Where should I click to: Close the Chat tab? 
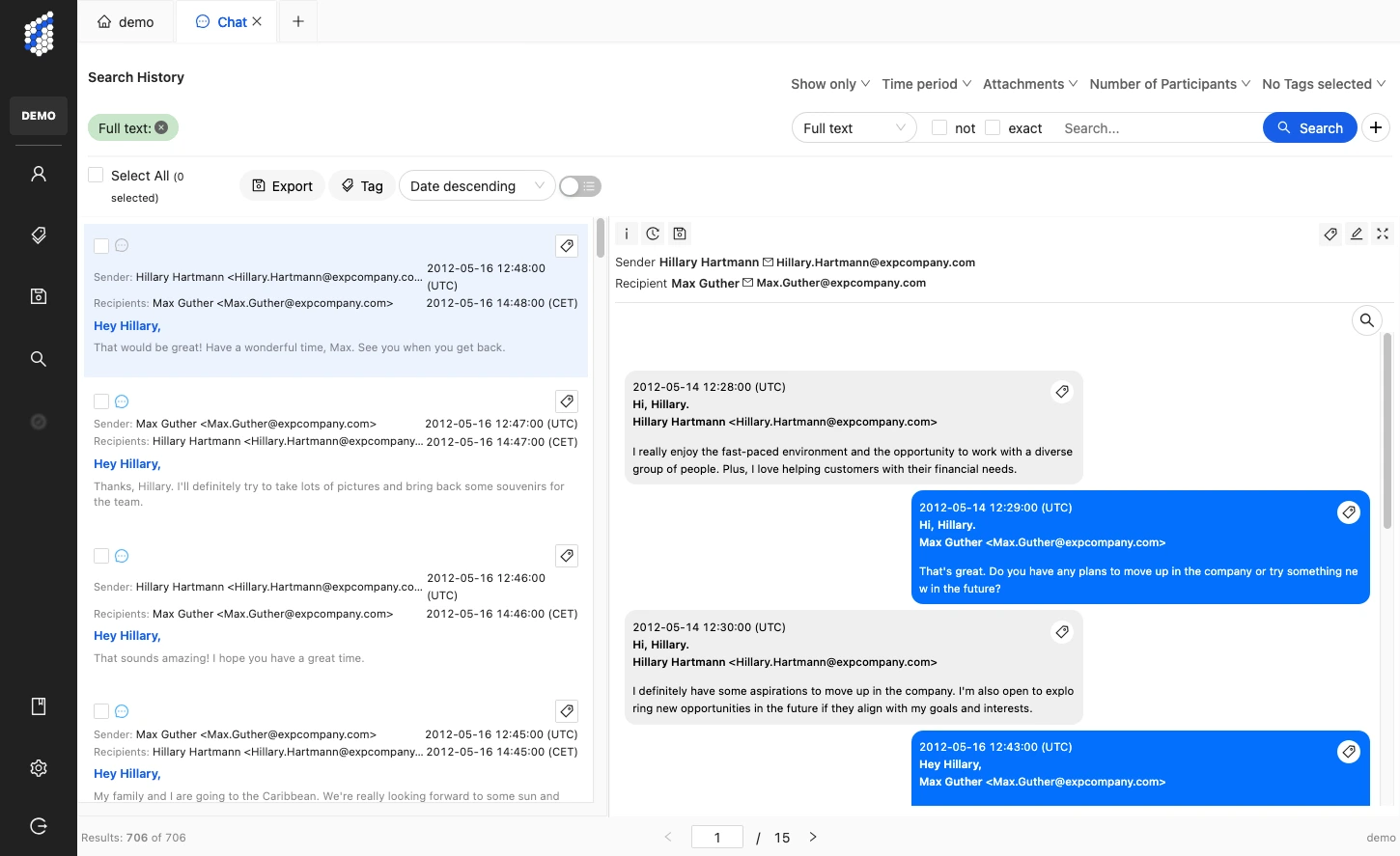pos(256,20)
